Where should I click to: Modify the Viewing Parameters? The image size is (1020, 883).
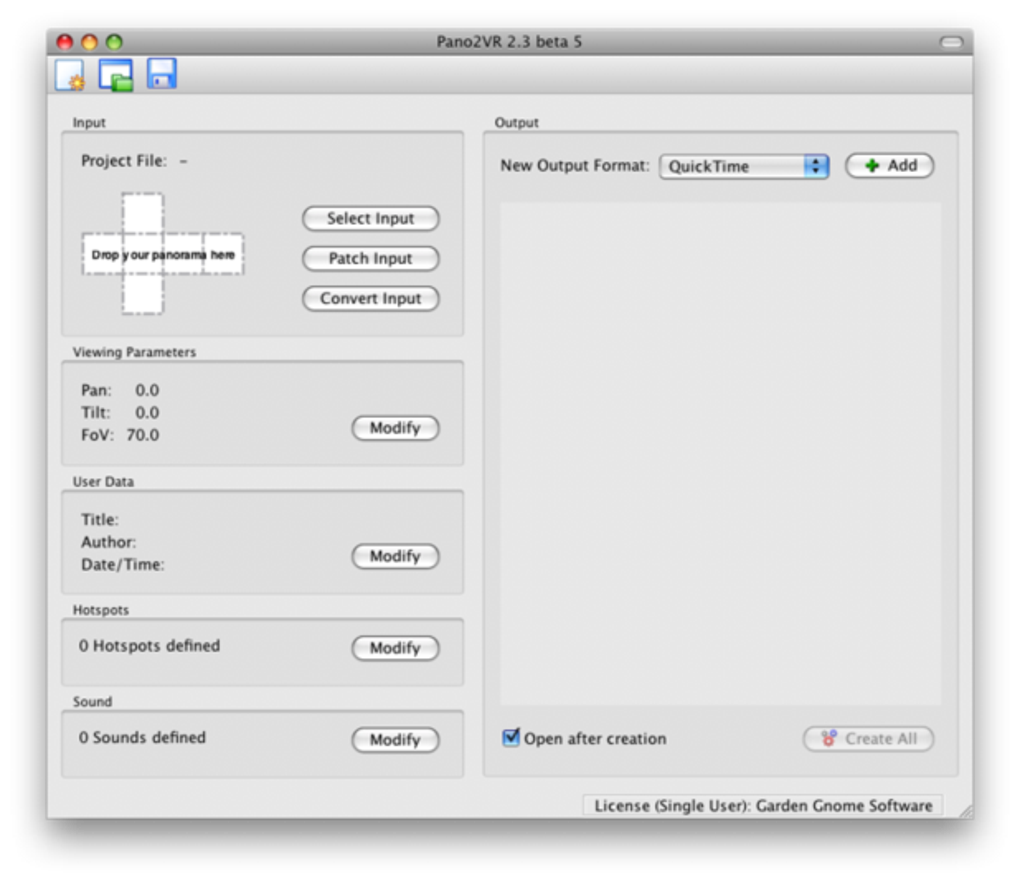pyautogui.click(x=395, y=428)
